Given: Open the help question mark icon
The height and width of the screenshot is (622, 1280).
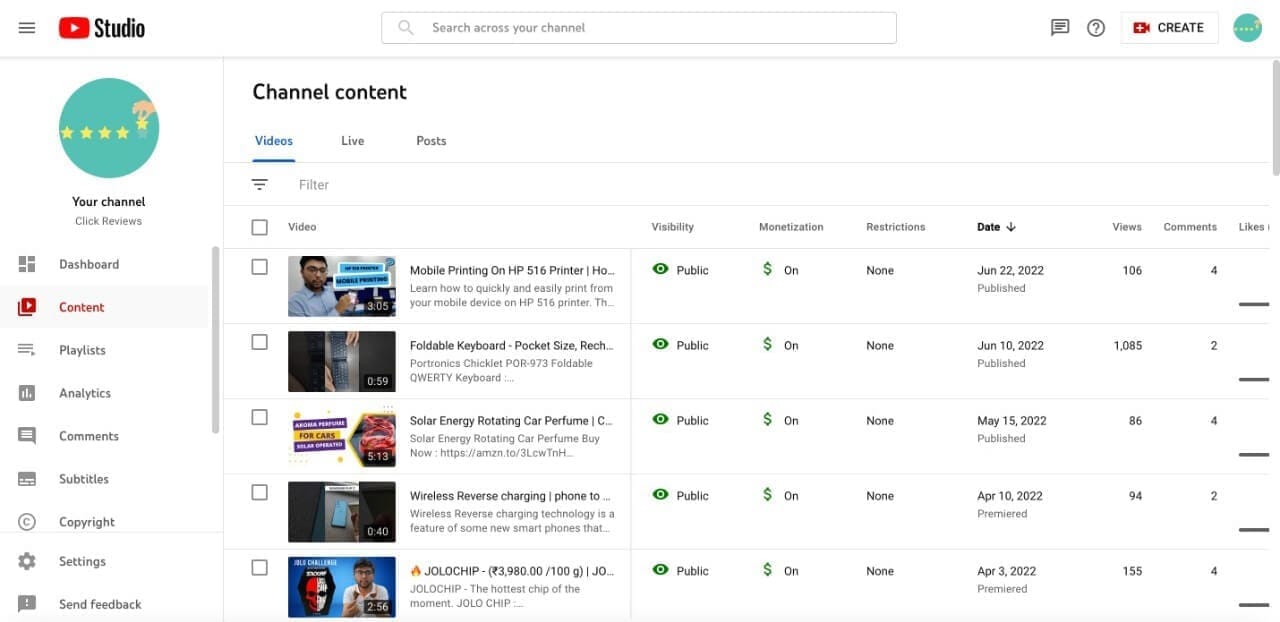Looking at the screenshot, I should (1096, 28).
